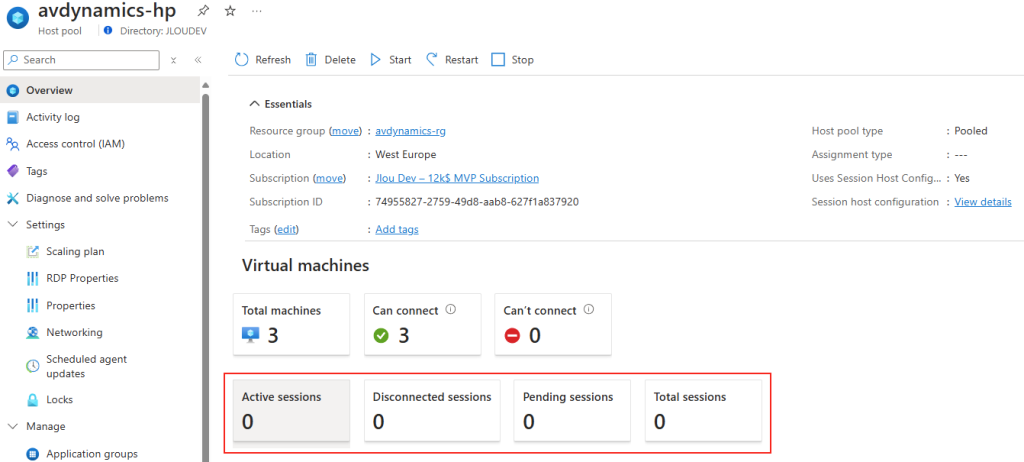
Task: Select the Total sessions tile
Action: [703, 410]
